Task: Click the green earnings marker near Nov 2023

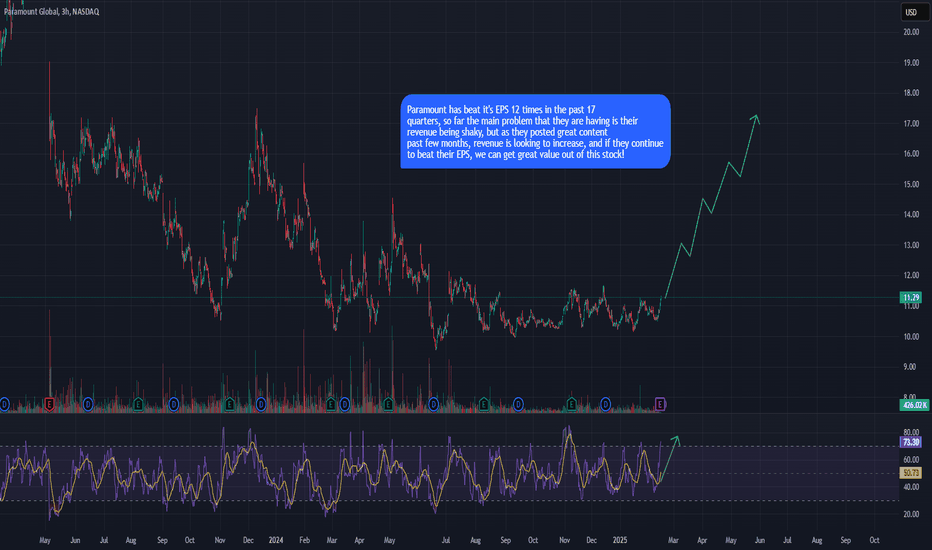Action: point(229,405)
